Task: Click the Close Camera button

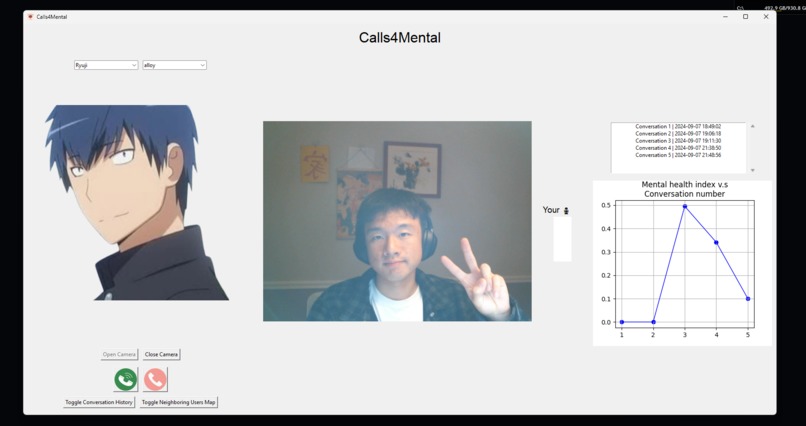Action: tap(161, 355)
